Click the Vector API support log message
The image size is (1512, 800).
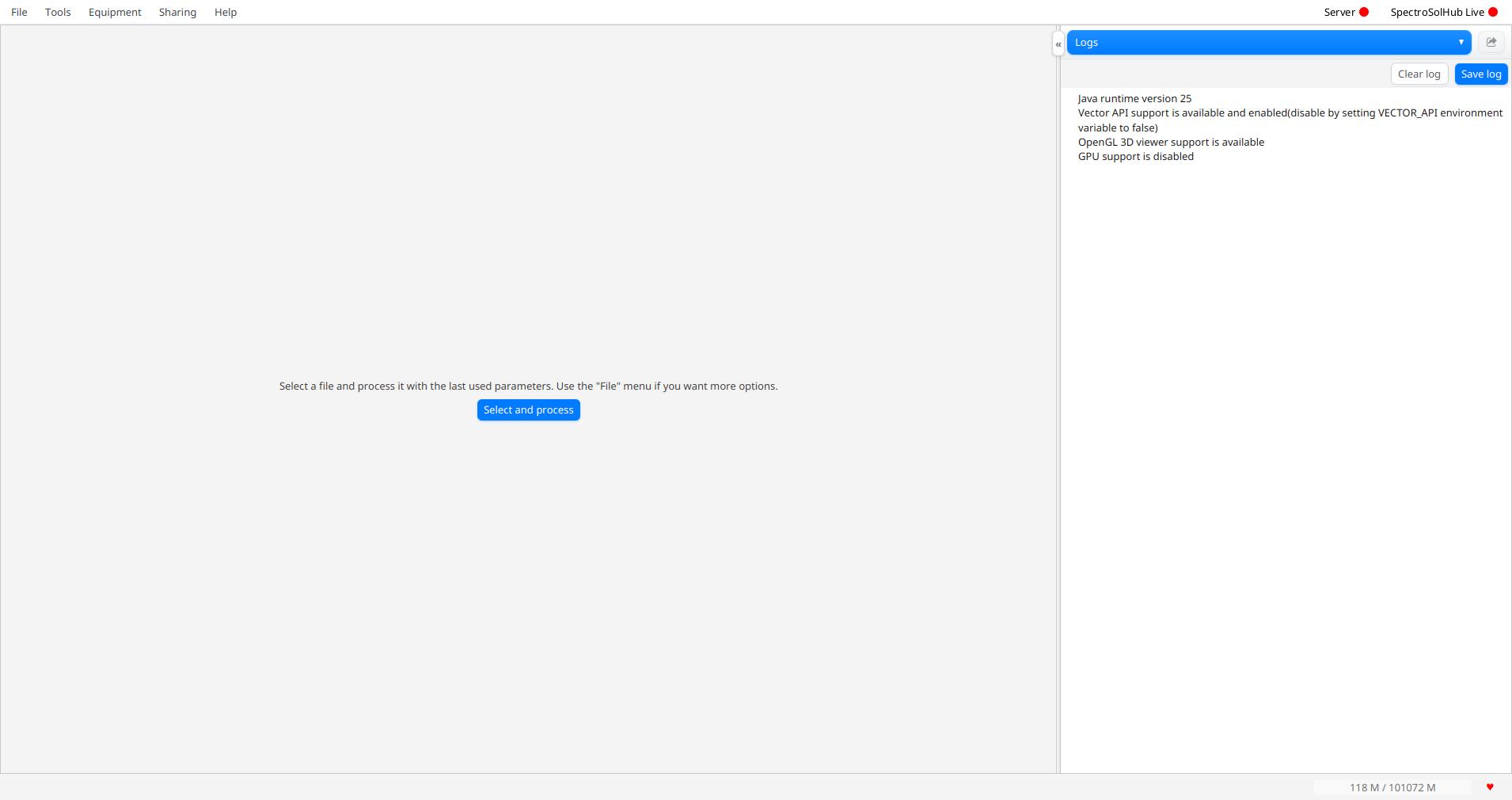tap(1290, 120)
